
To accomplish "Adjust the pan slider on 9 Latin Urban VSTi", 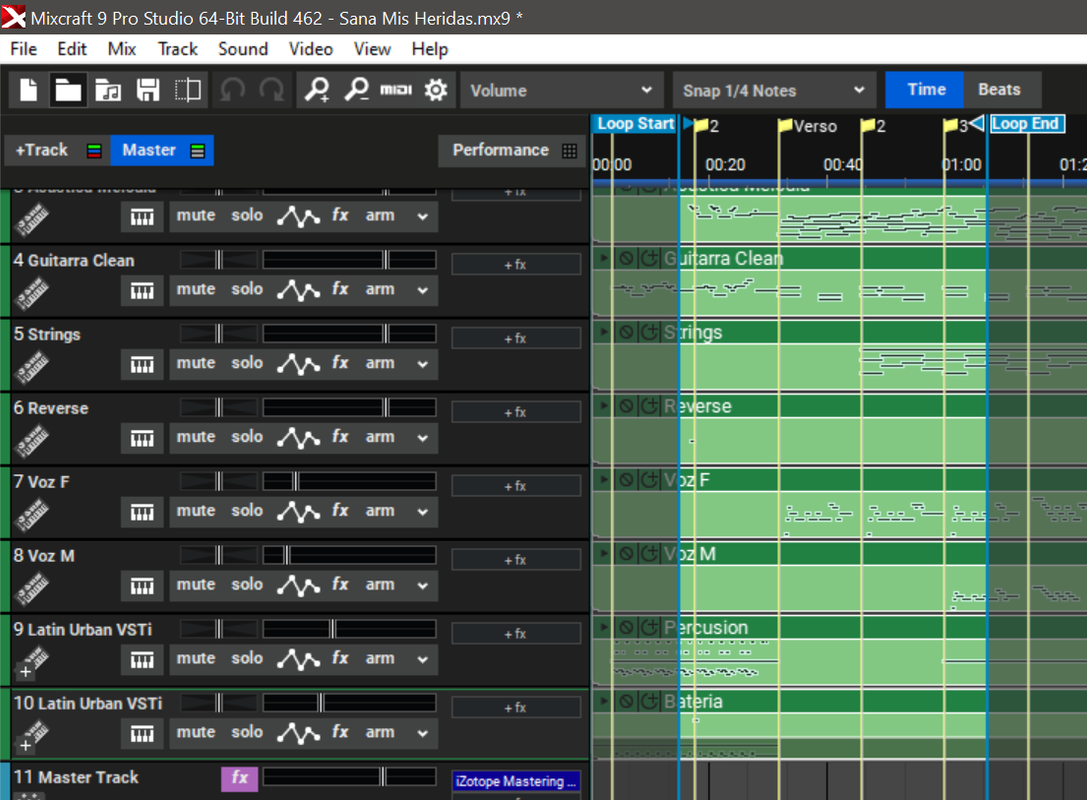I will pyautogui.click(x=218, y=629).
